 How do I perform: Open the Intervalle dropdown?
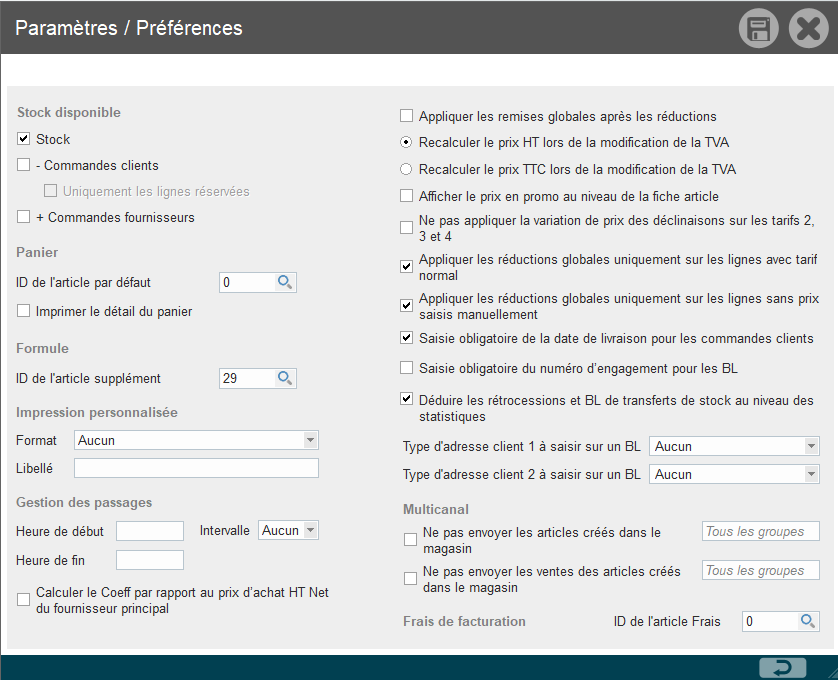coord(288,530)
